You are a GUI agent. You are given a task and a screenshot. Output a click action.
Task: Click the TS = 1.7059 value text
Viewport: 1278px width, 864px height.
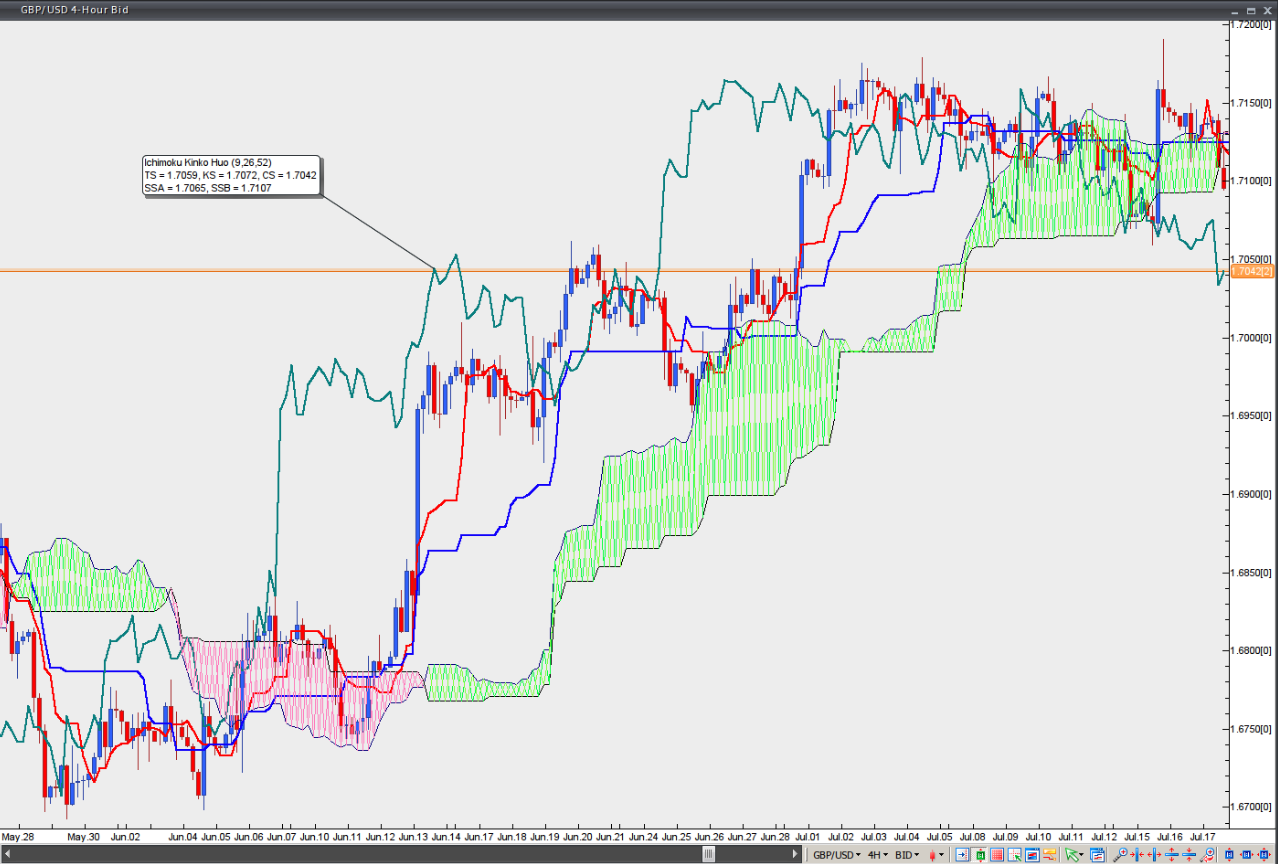170,174
